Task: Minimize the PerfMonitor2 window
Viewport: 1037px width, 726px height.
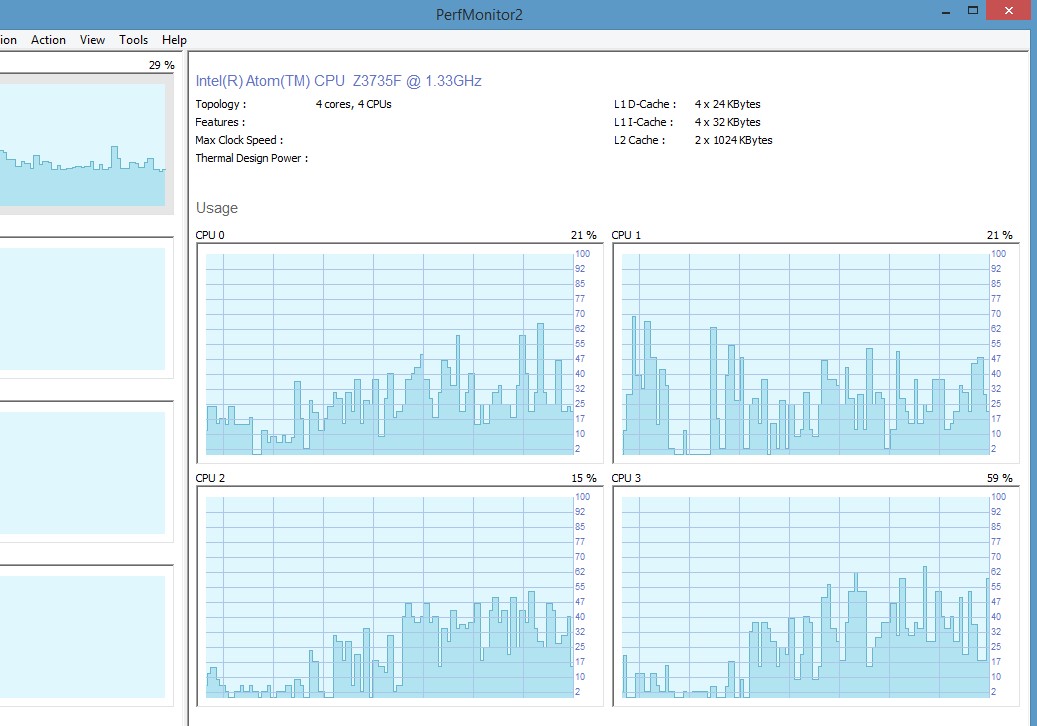Action: point(946,11)
